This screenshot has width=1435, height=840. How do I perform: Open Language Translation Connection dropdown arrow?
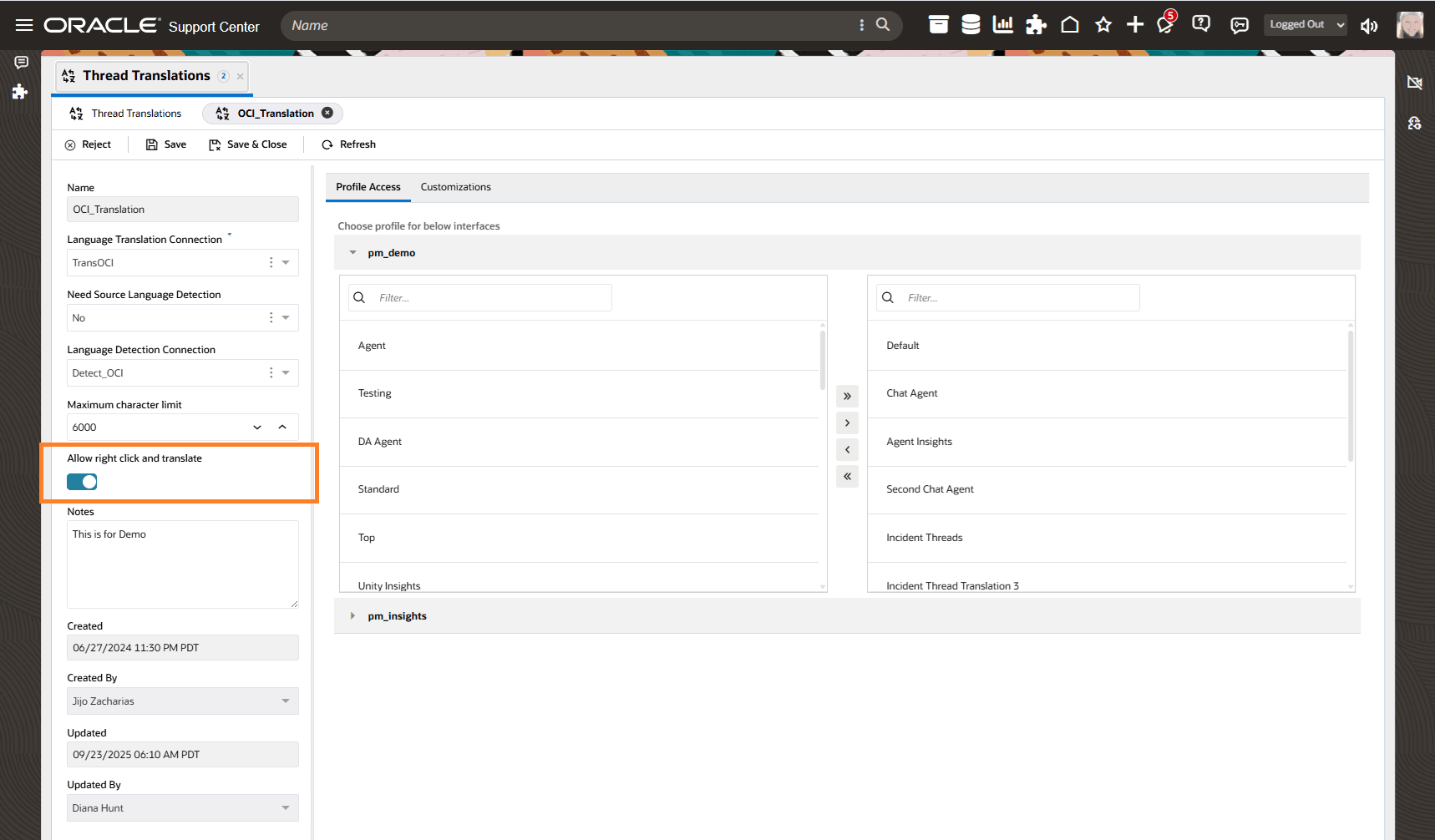[286, 262]
